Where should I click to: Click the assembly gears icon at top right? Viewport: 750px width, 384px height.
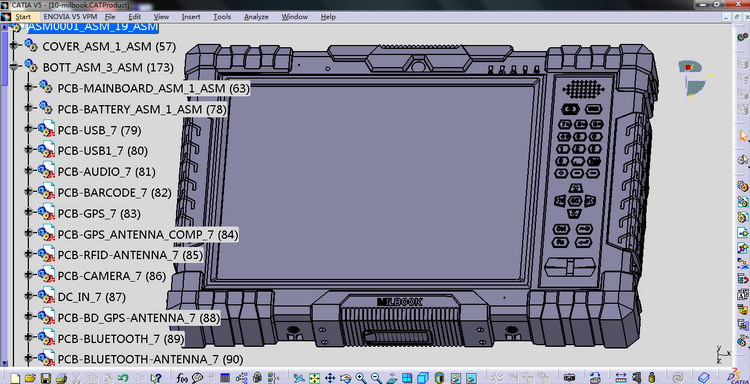[743, 36]
